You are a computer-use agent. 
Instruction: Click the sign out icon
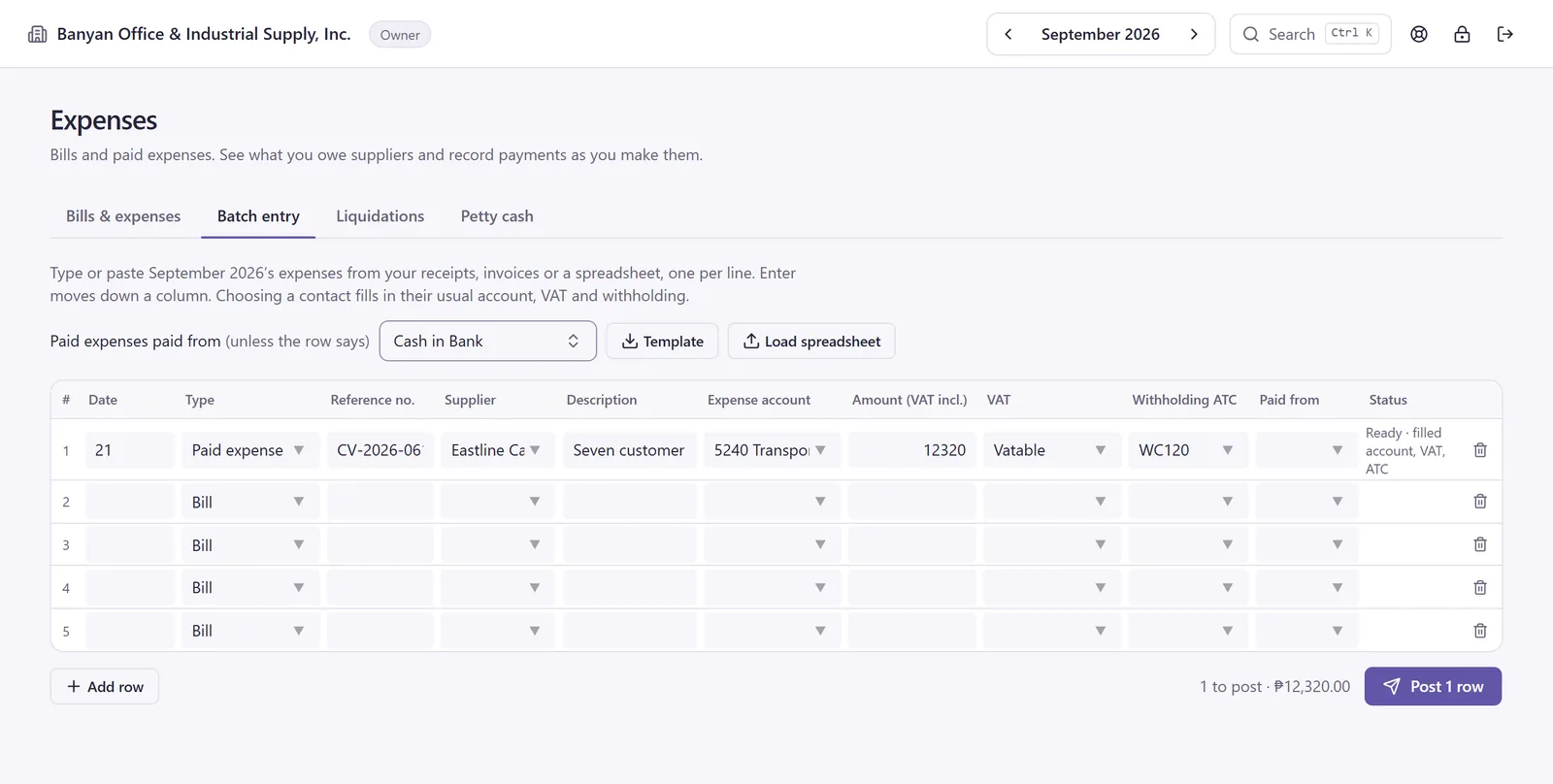pyautogui.click(x=1505, y=34)
